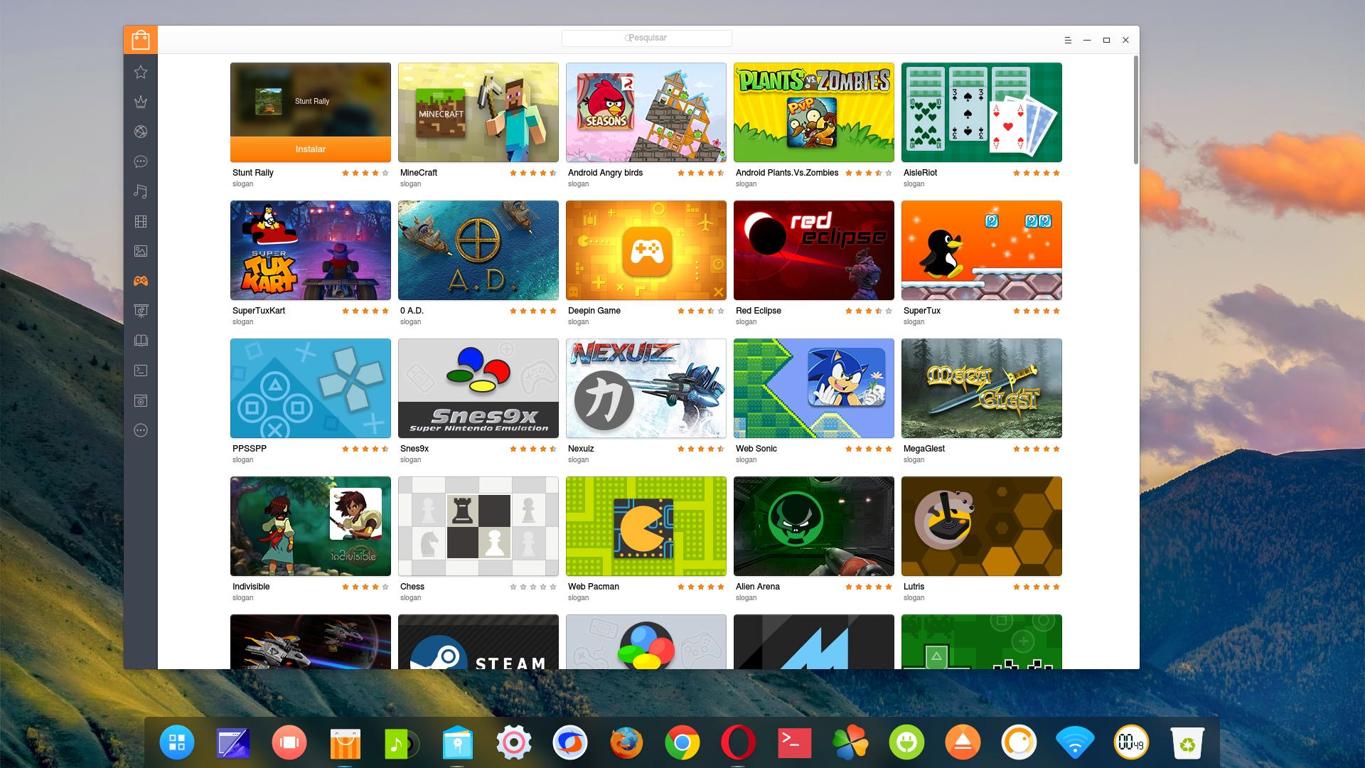Open the hamburger menu in title bar

click(1068, 40)
